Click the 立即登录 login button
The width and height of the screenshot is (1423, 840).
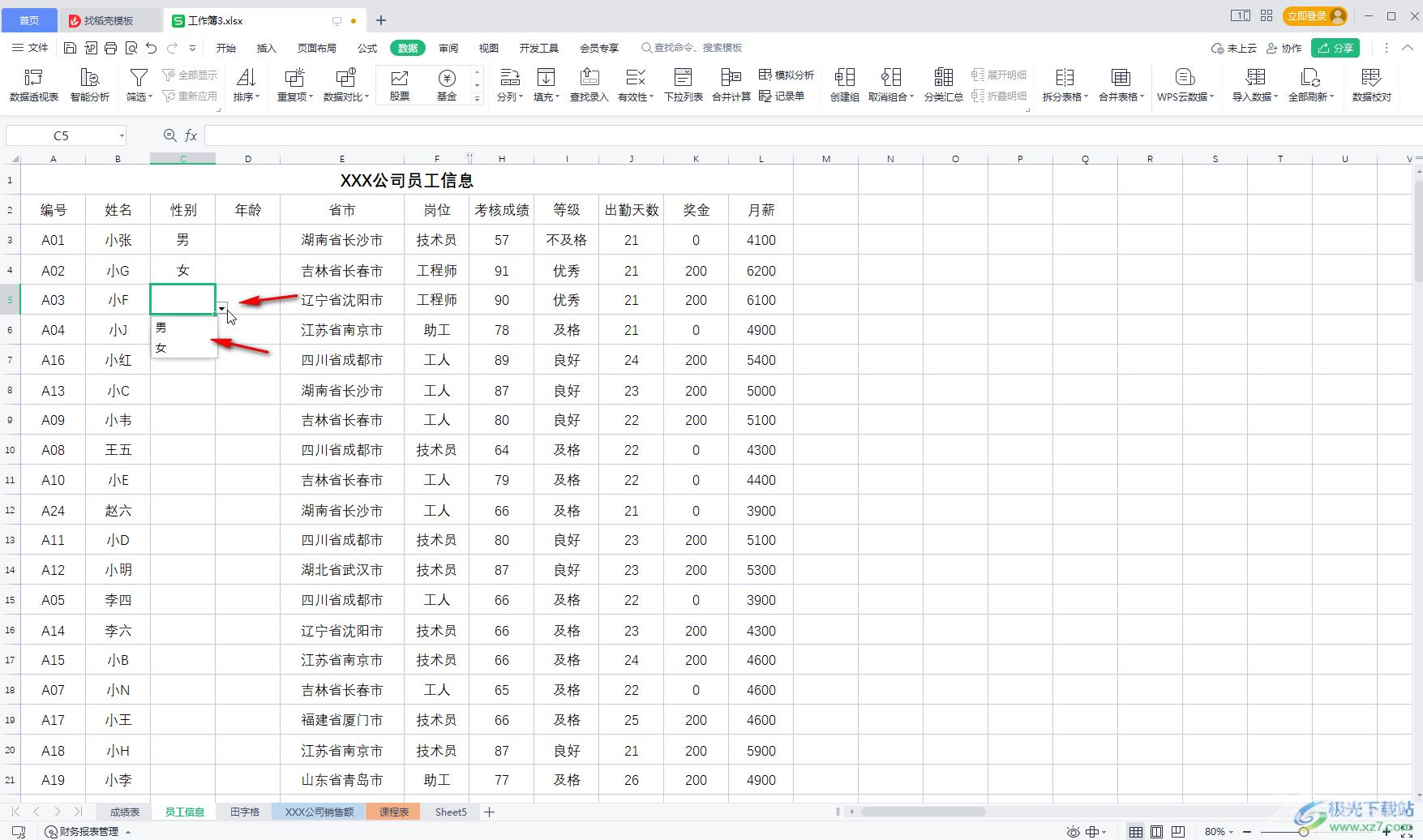click(1314, 15)
